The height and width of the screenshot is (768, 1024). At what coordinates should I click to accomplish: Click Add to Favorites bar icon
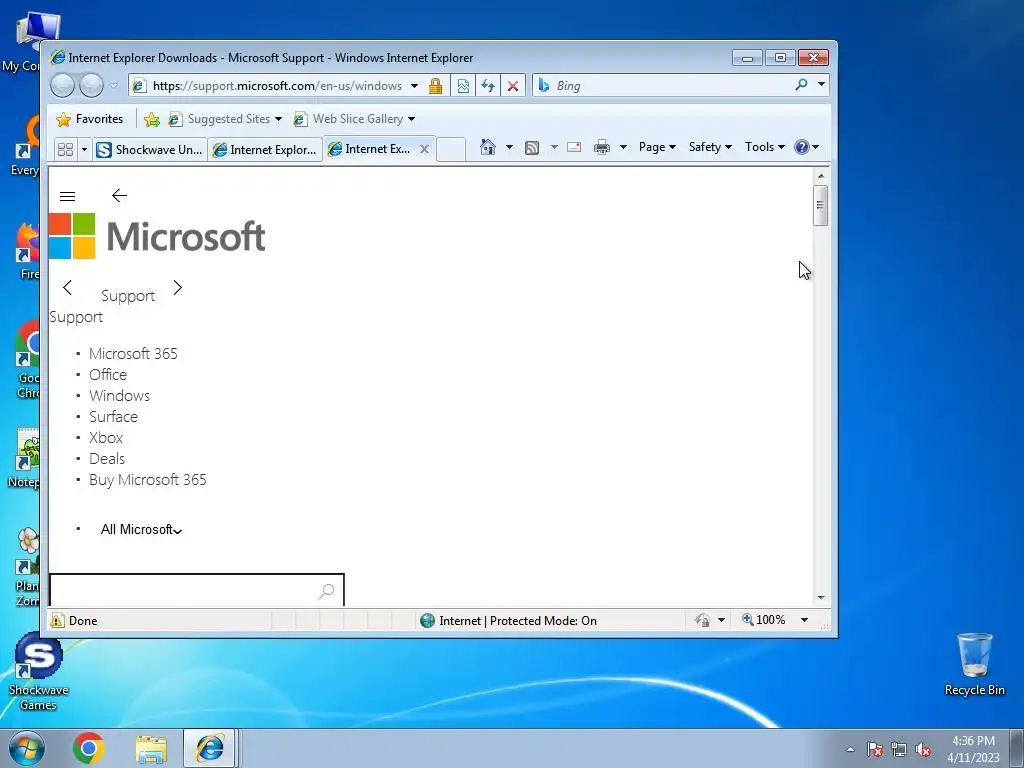pos(152,119)
